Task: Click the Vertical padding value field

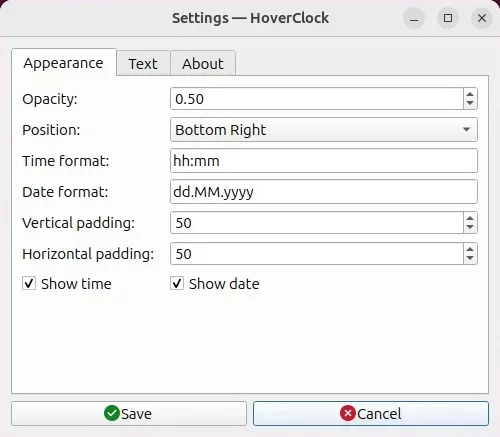Action: 317,223
